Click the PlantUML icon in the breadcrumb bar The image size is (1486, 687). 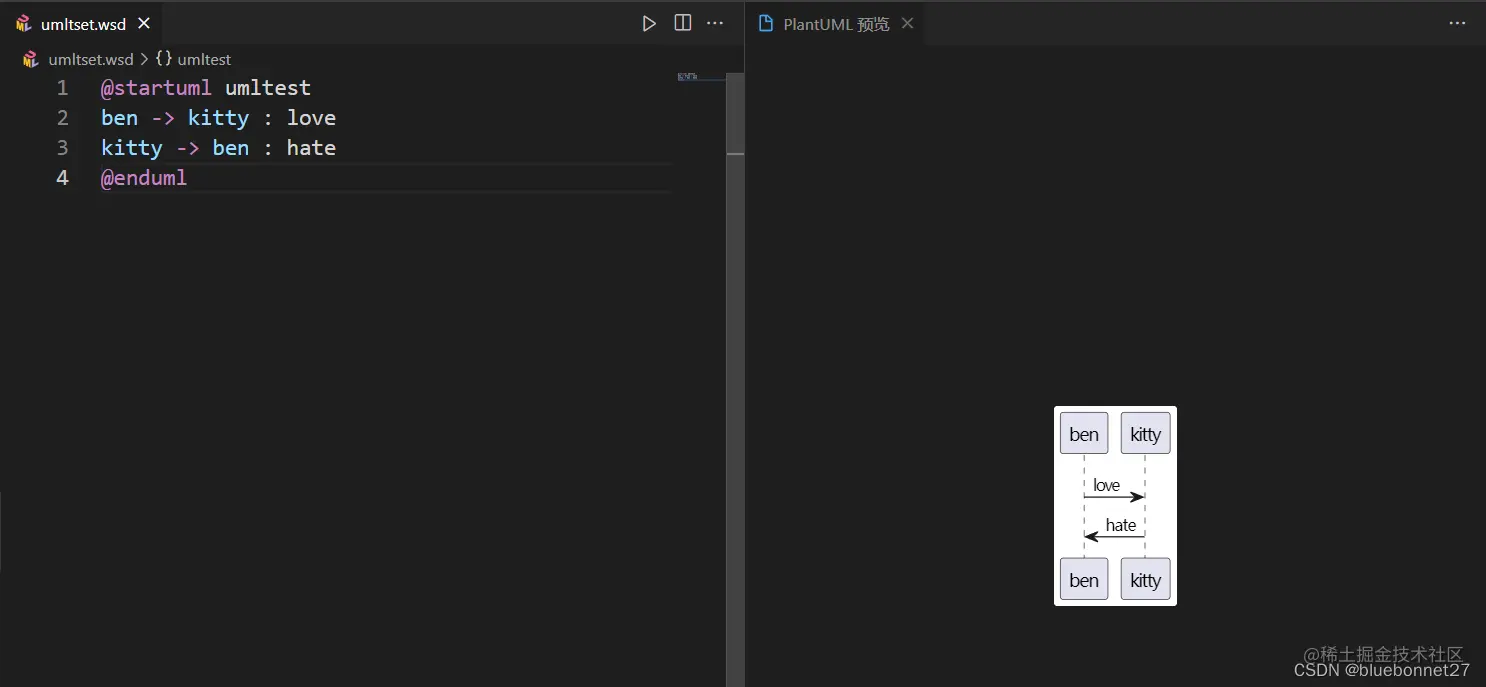click(29, 59)
